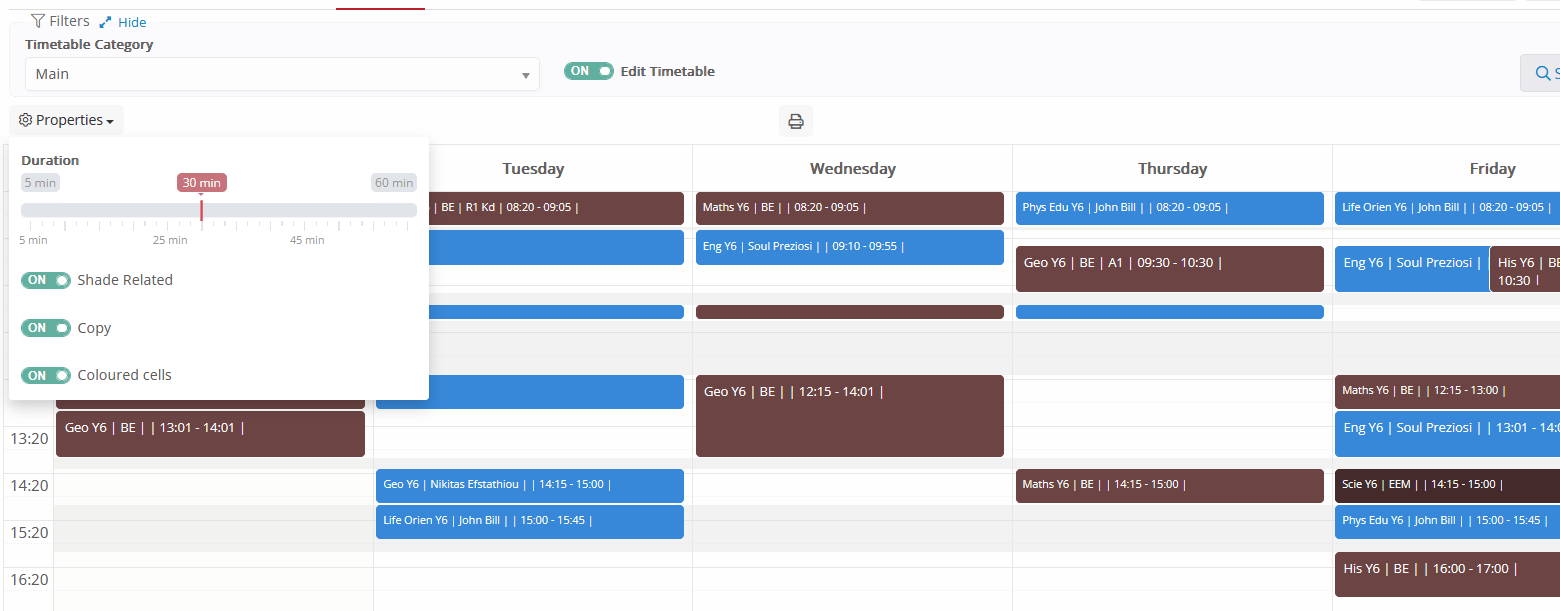Click the printer icon above the timetable
The image size is (1560, 611).
(796, 121)
